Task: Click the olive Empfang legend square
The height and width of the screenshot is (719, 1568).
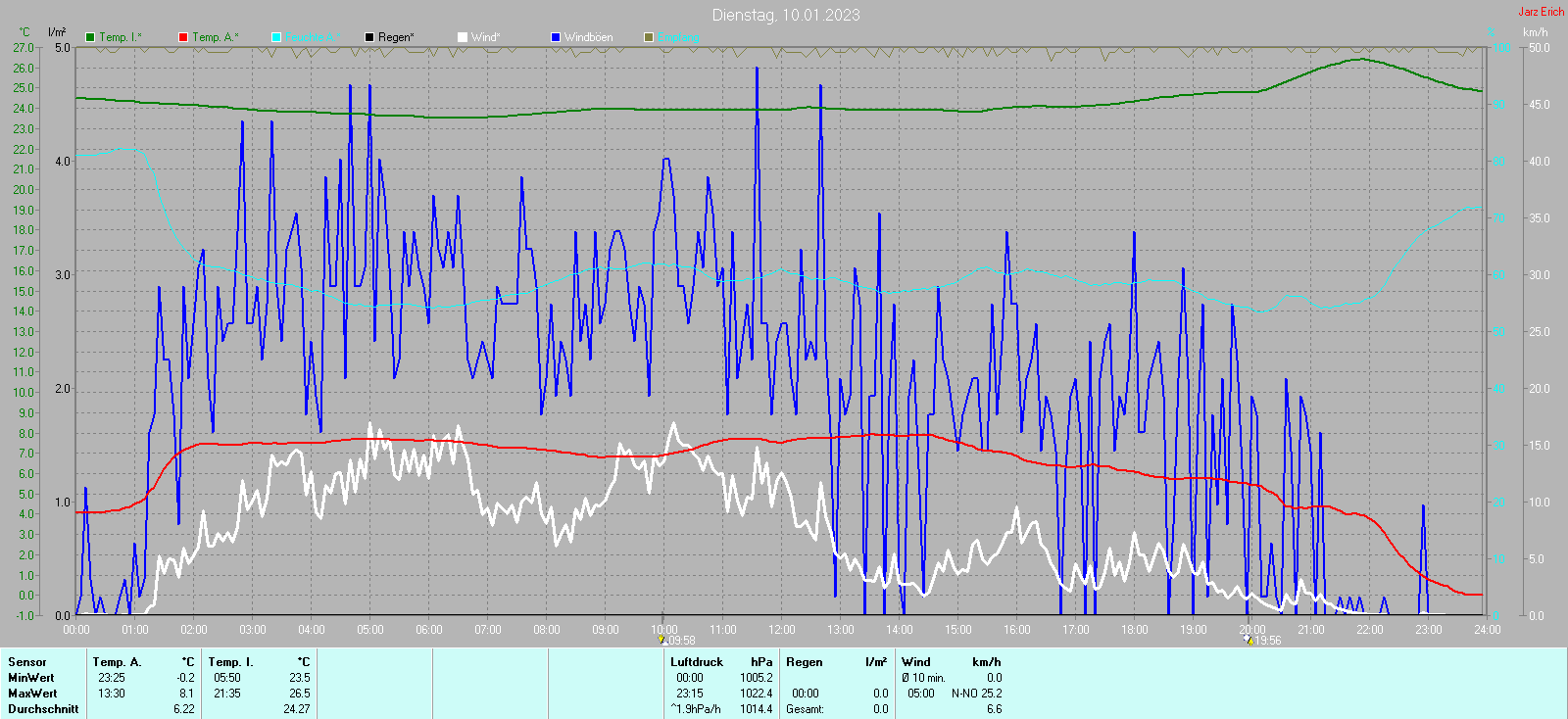Action: pos(649,37)
